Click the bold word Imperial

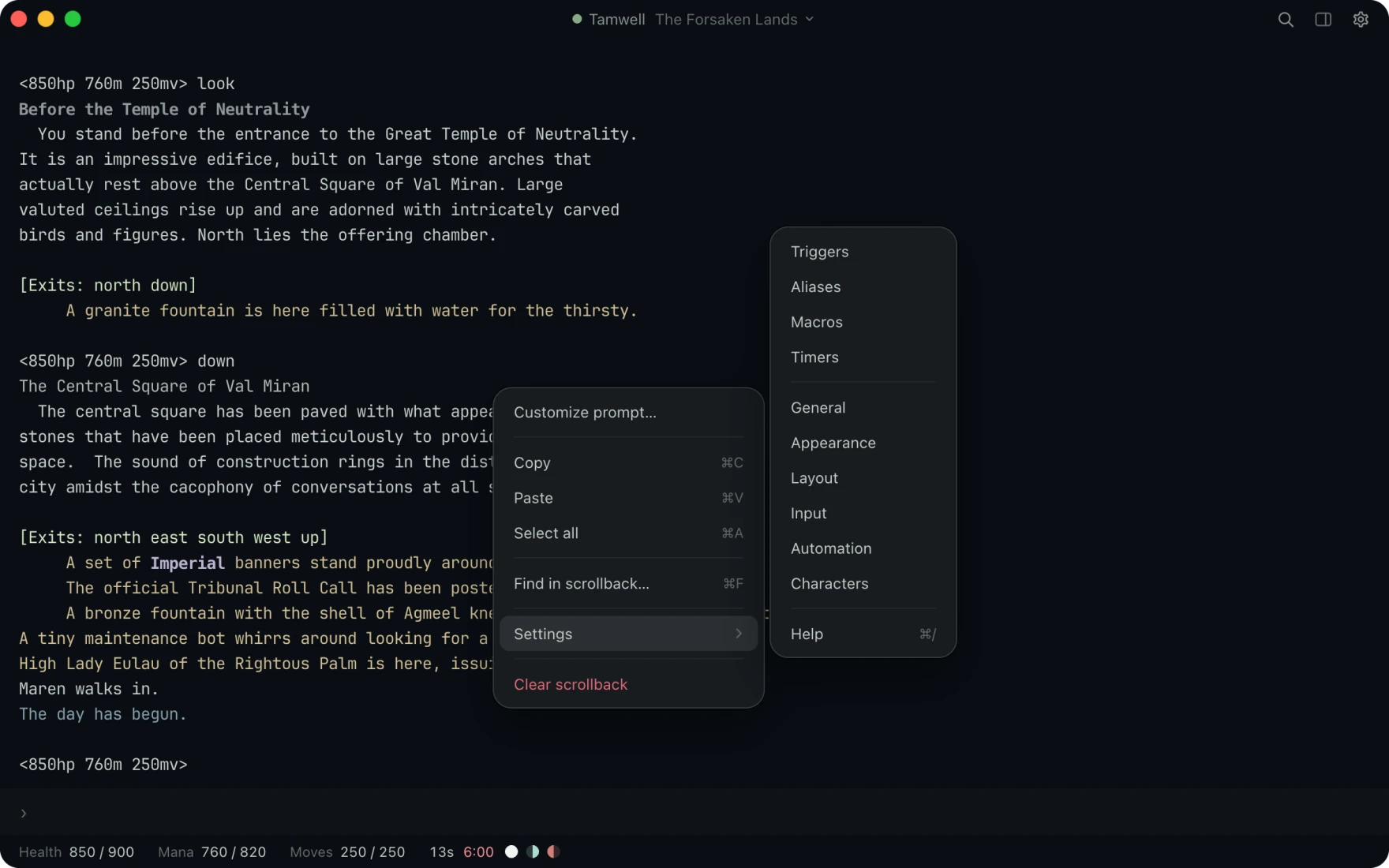tap(187, 563)
